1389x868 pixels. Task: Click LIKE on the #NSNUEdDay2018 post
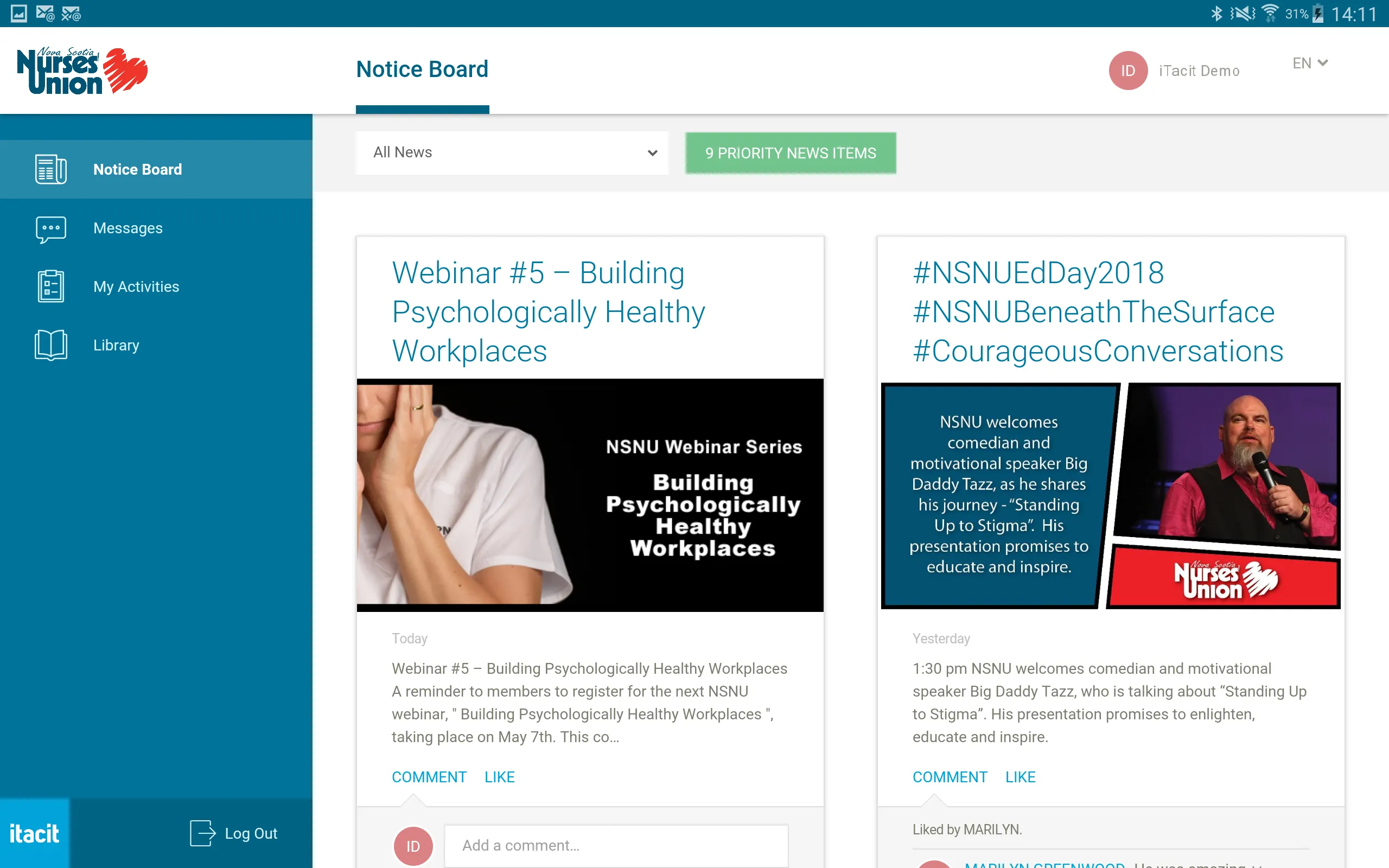(x=1020, y=777)
